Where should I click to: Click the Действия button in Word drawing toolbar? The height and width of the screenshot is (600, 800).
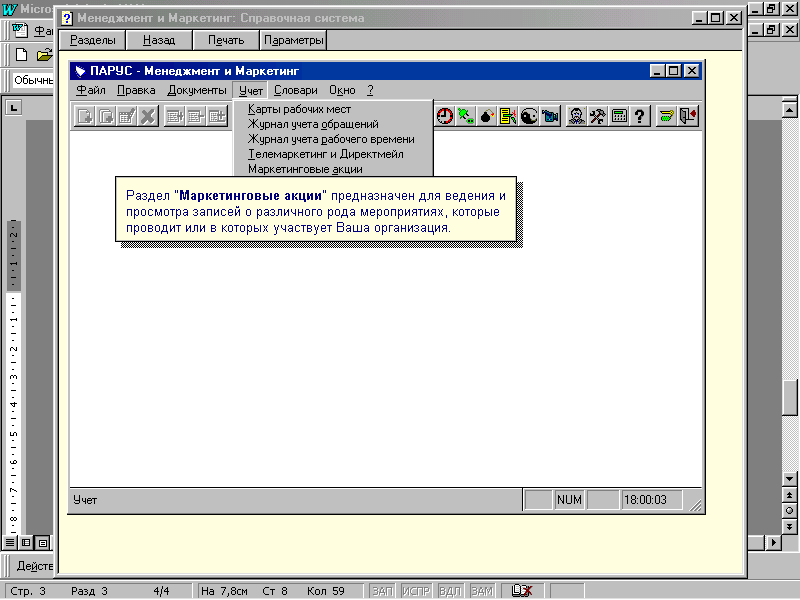34,566
